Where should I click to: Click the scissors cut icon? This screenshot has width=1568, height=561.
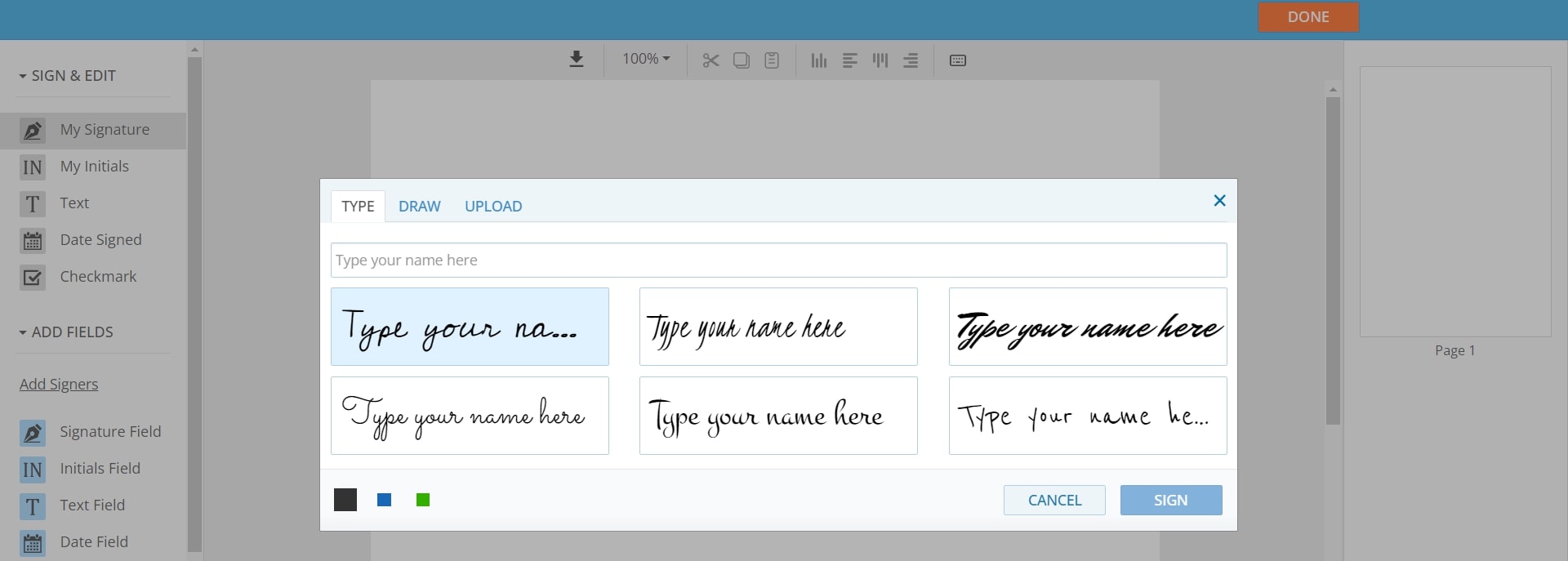(x=710, y=60)
